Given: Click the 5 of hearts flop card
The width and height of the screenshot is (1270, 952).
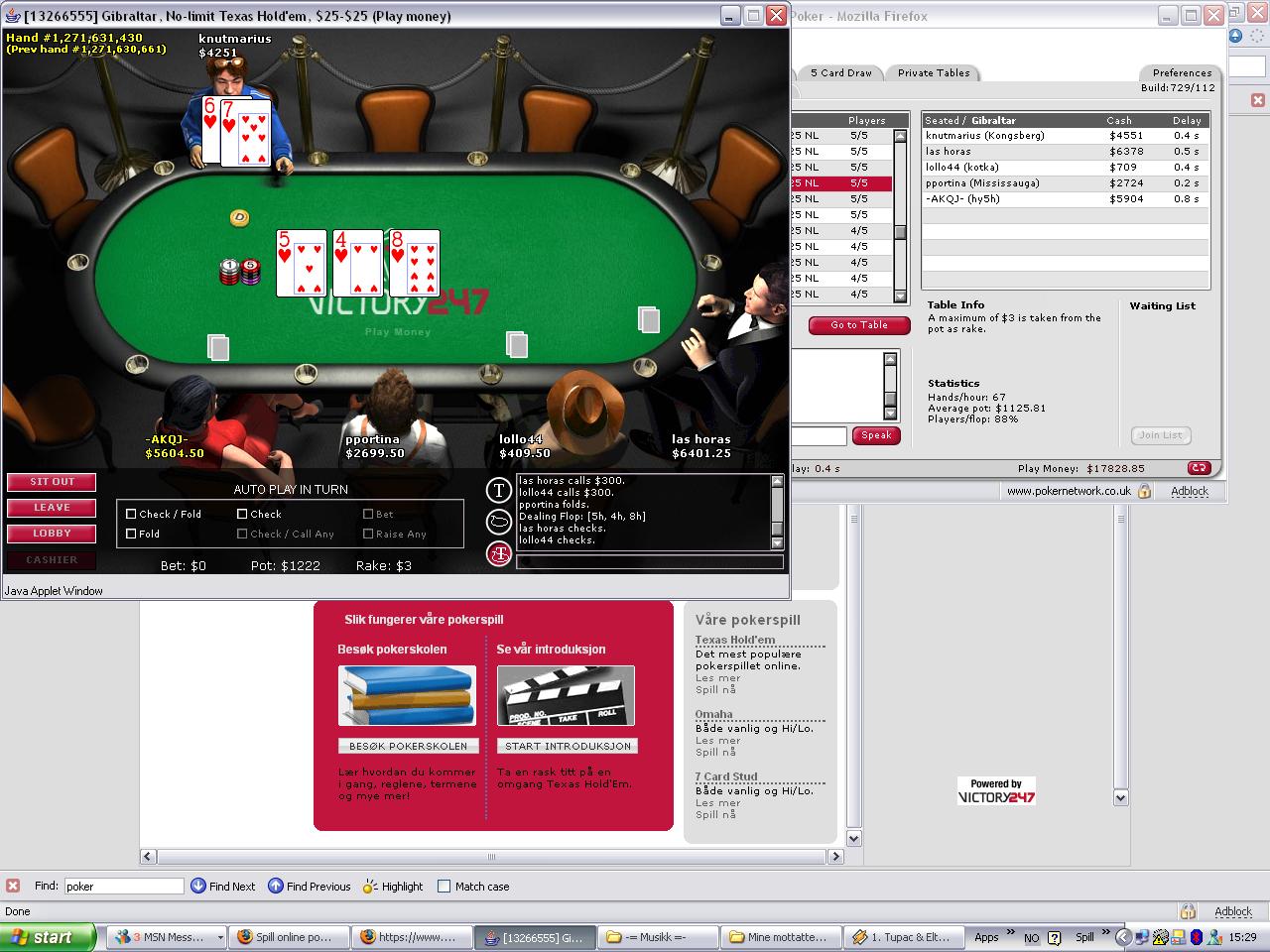Looking at the screenshot, I should 301,263.
